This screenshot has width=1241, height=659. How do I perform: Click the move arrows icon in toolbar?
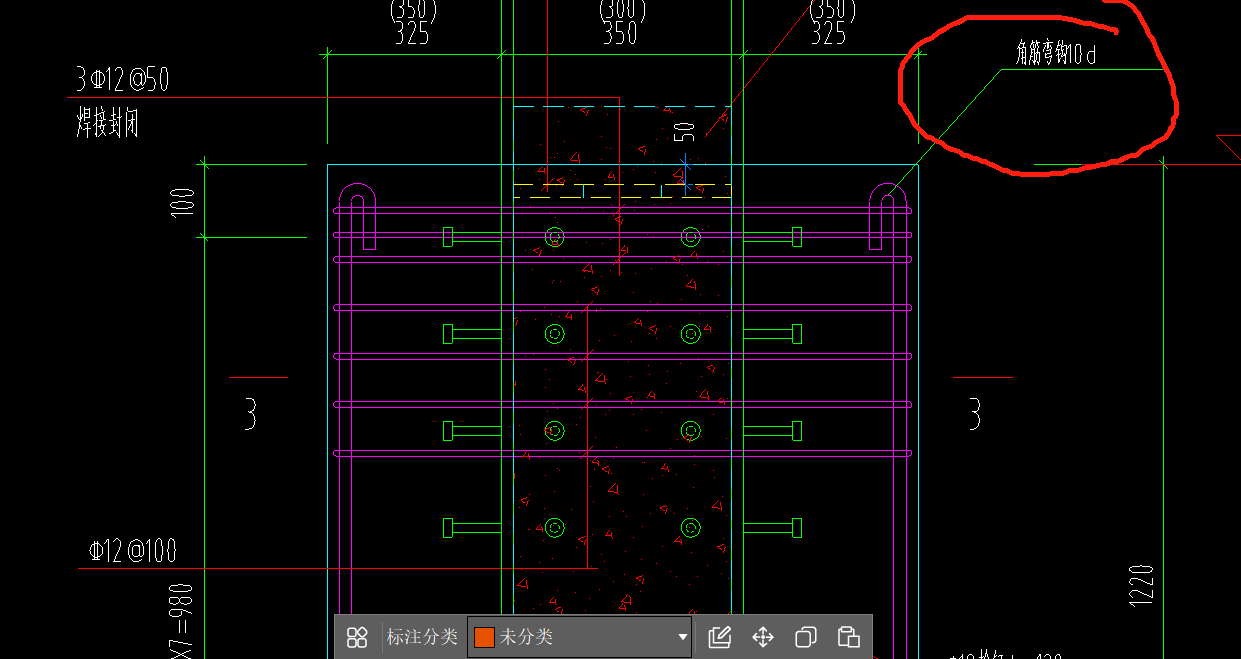(x=763, y=637)
